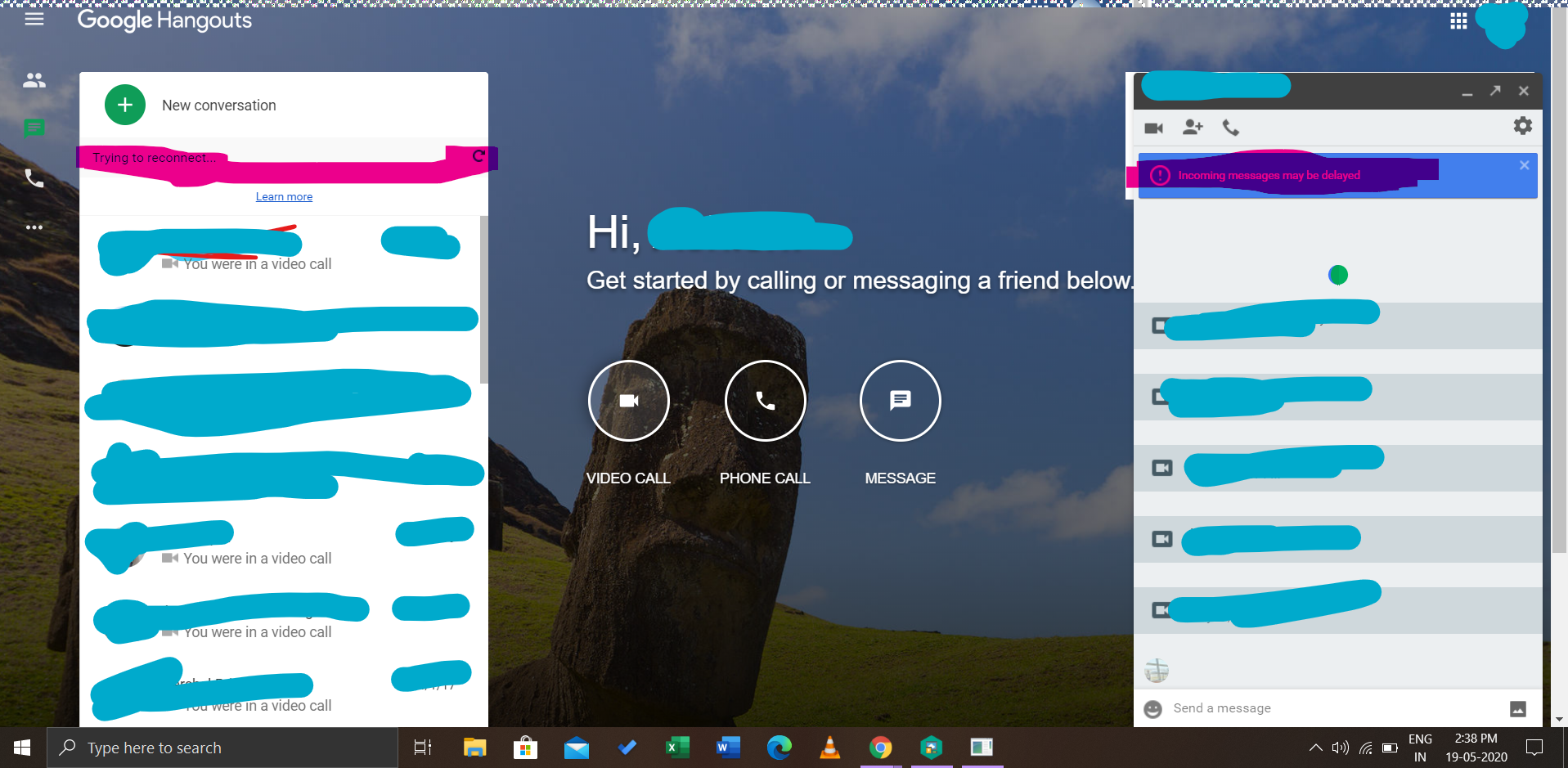Click the More options ellipsis in sidebar
The image size is (1568, 768).
(34, 227)
